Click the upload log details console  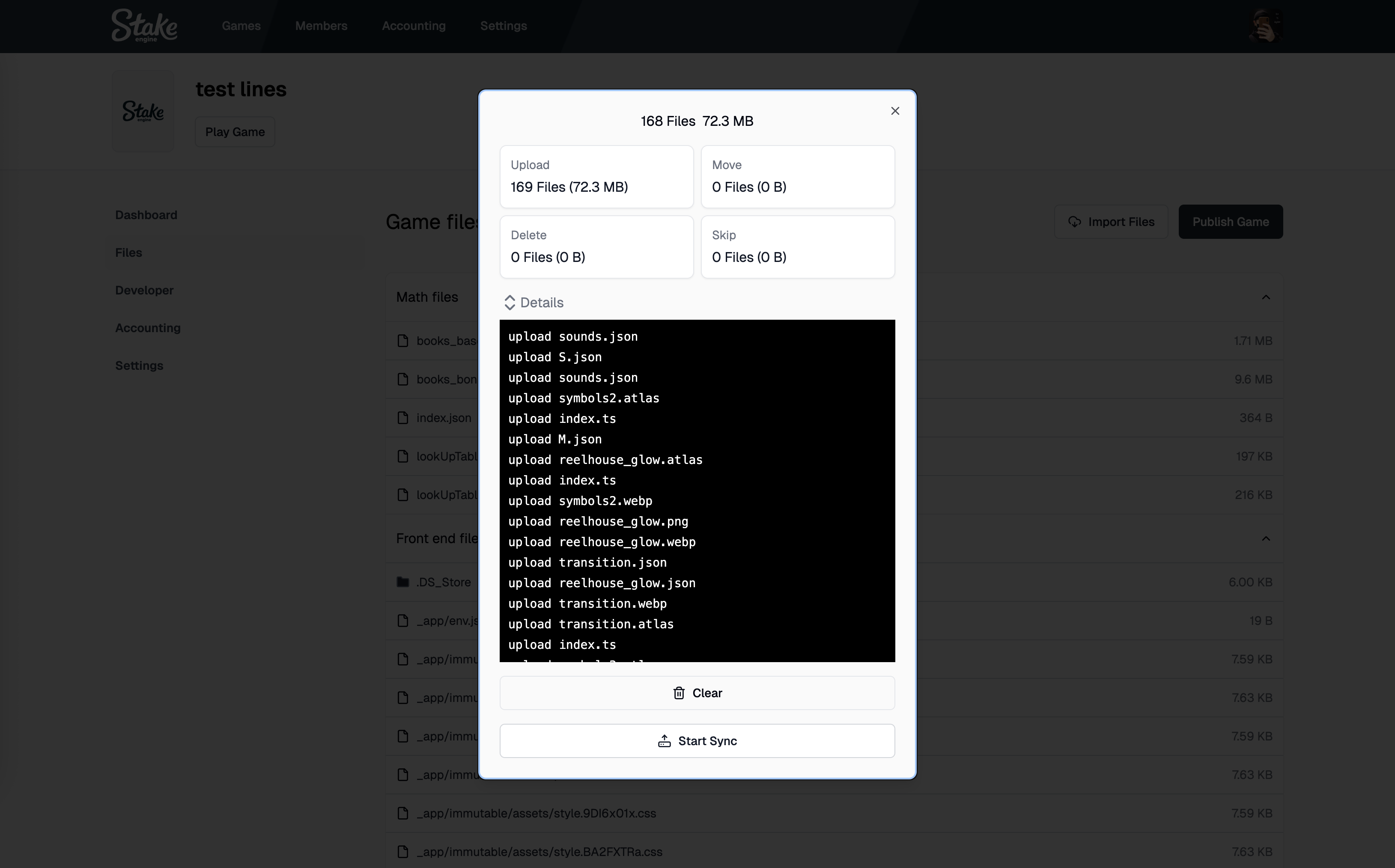pyautogui.click(x=697, y=491)
